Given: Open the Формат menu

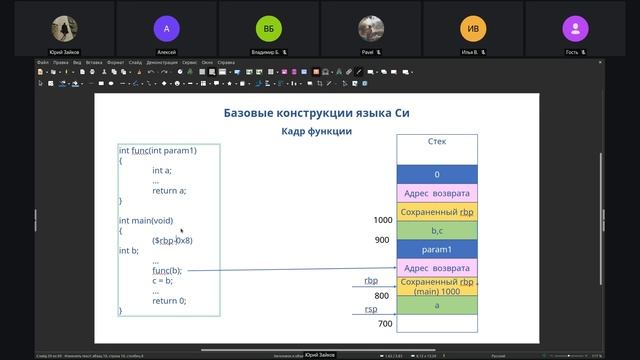Looking at the screenshot, I should pos(115,62).
